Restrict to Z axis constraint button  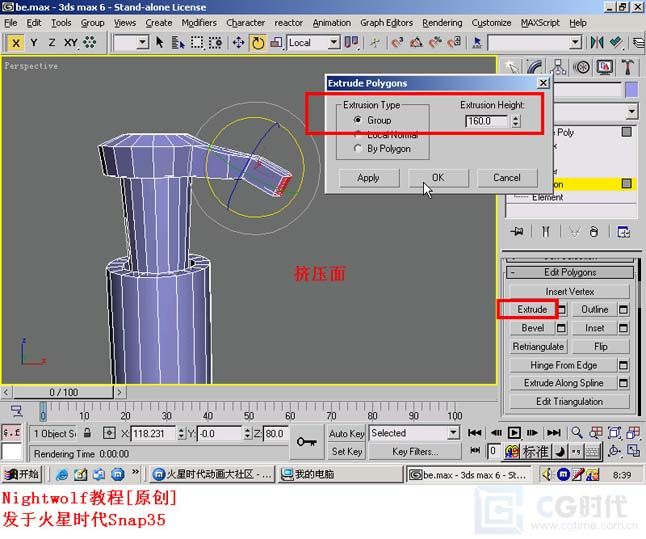click(51, 43)
